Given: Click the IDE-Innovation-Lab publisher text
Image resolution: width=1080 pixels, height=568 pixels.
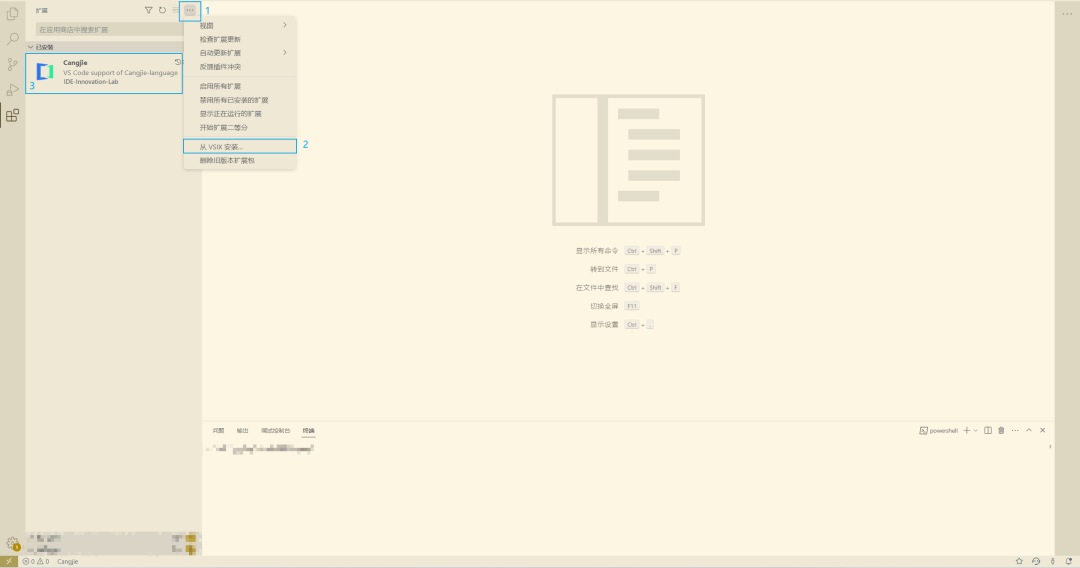Looking at the screenshot, I should [x=91, y=82].
